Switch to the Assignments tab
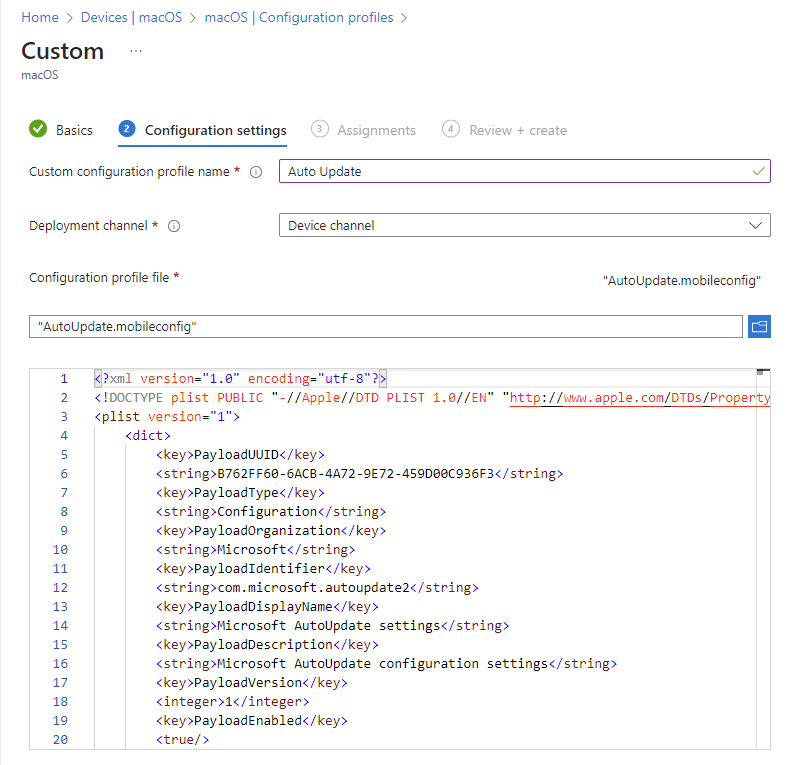788x765 pixels. click(x=376, y=130)
